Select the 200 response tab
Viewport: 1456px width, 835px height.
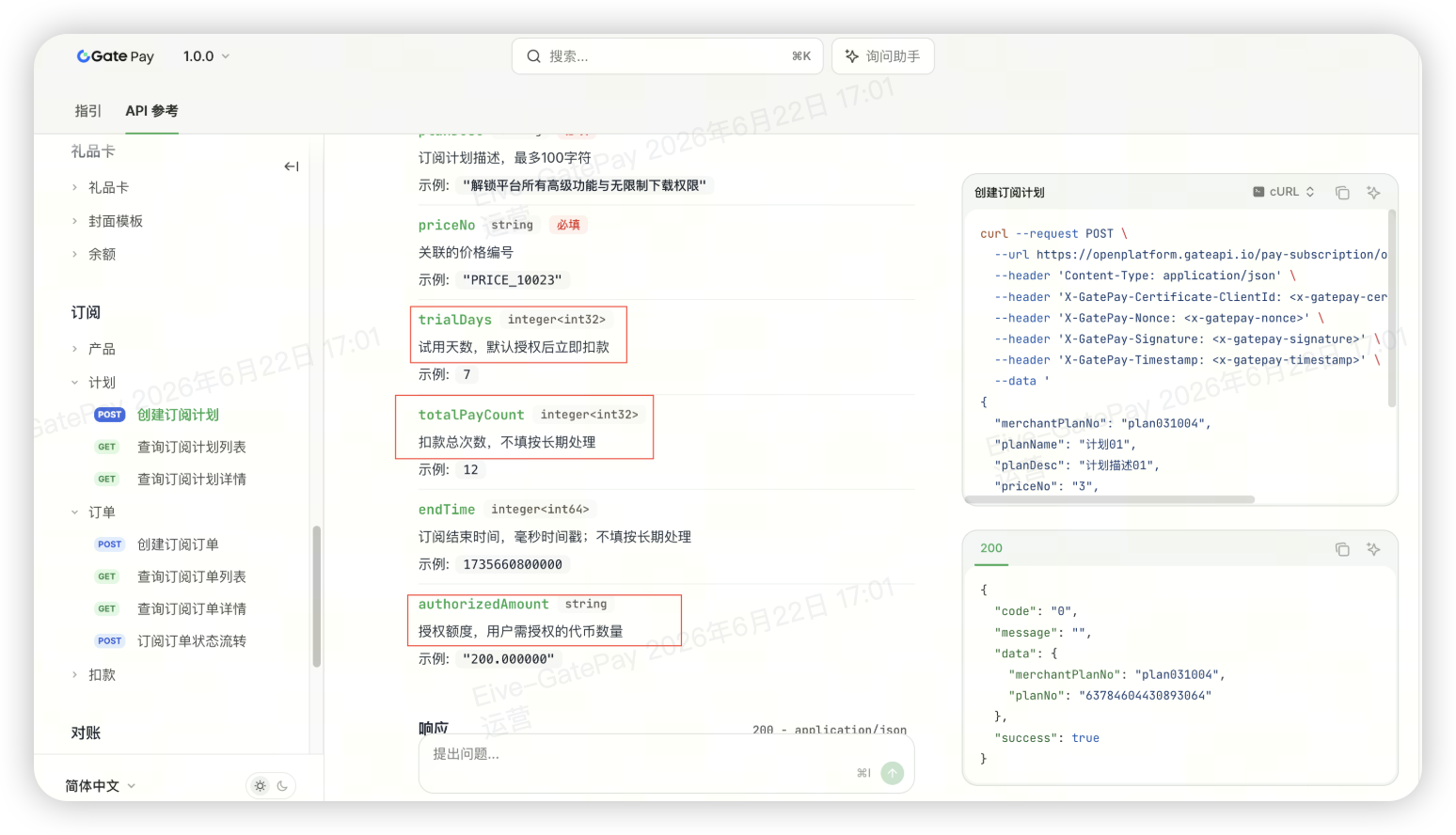(991, 548)
